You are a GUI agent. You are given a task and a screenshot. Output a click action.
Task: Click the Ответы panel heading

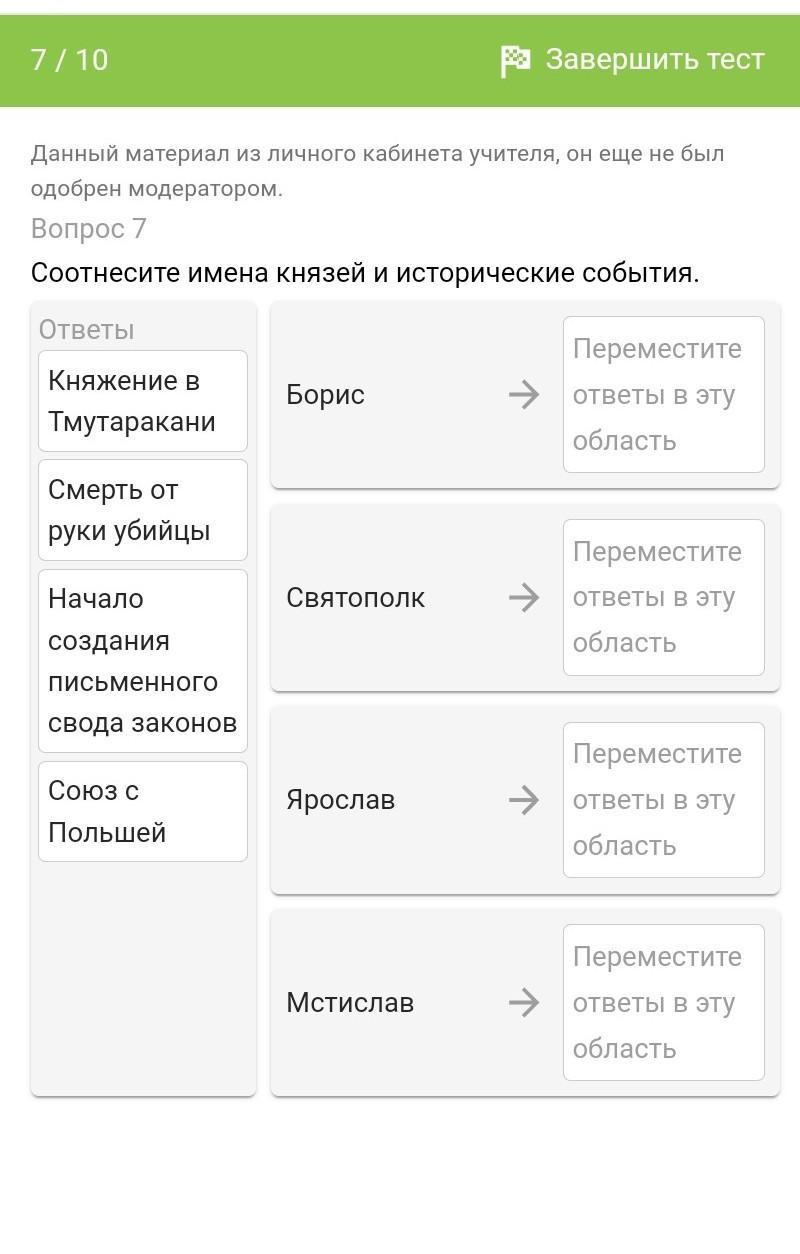[x=86, y=330]
